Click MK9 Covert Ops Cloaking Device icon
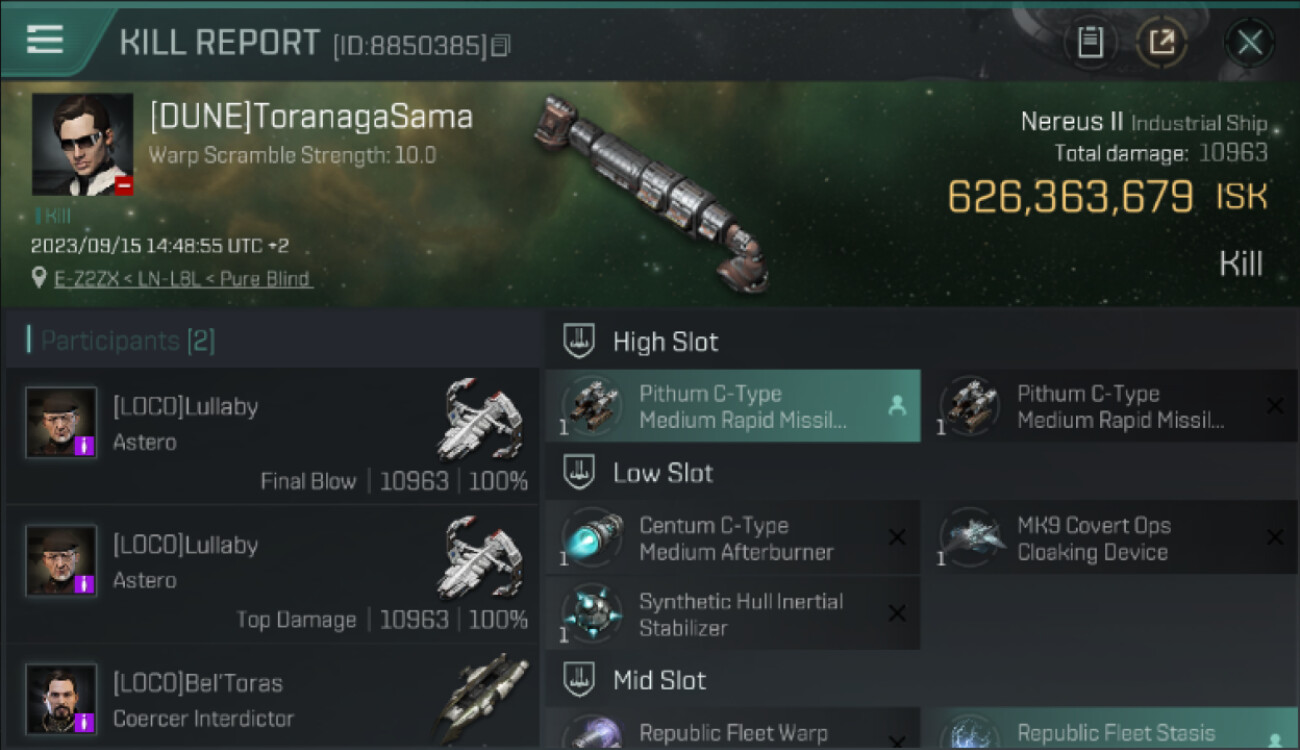The image size is (1300, 750). [970, 538]
